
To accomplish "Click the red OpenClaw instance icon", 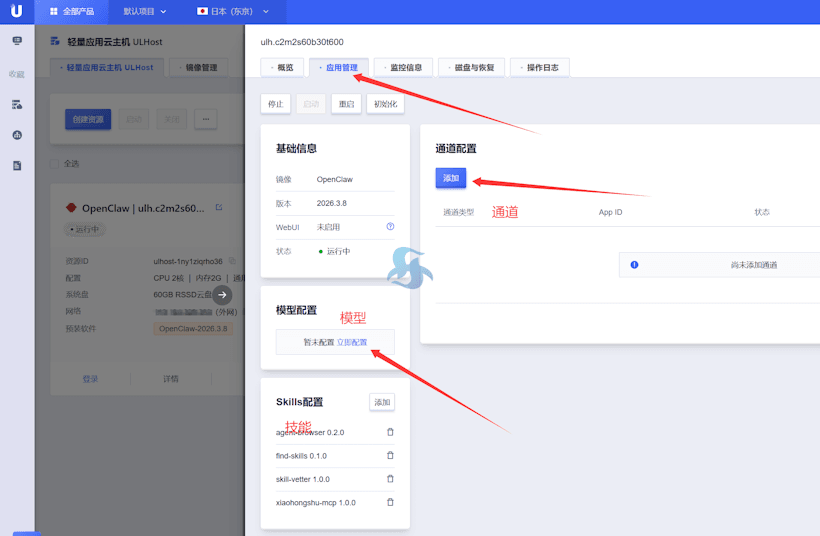I will (x=71, y=208).
